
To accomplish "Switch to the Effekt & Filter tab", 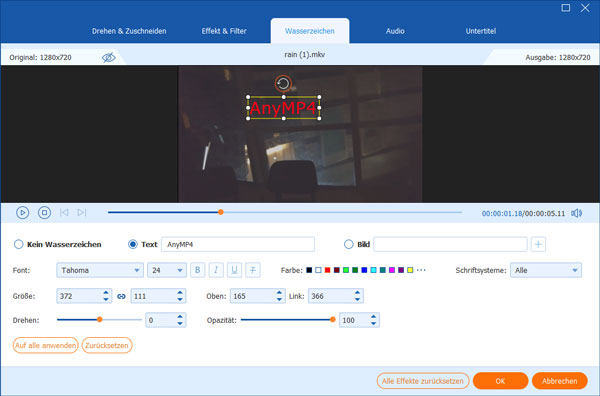I will (224, 31).
